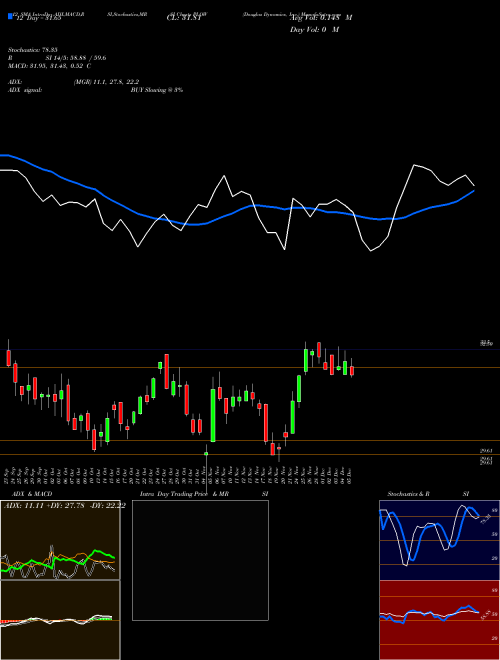Click the tall green candlestick at 05 Nov
The width and height of the screenshot is (500, 660).
tap(213, 415)
